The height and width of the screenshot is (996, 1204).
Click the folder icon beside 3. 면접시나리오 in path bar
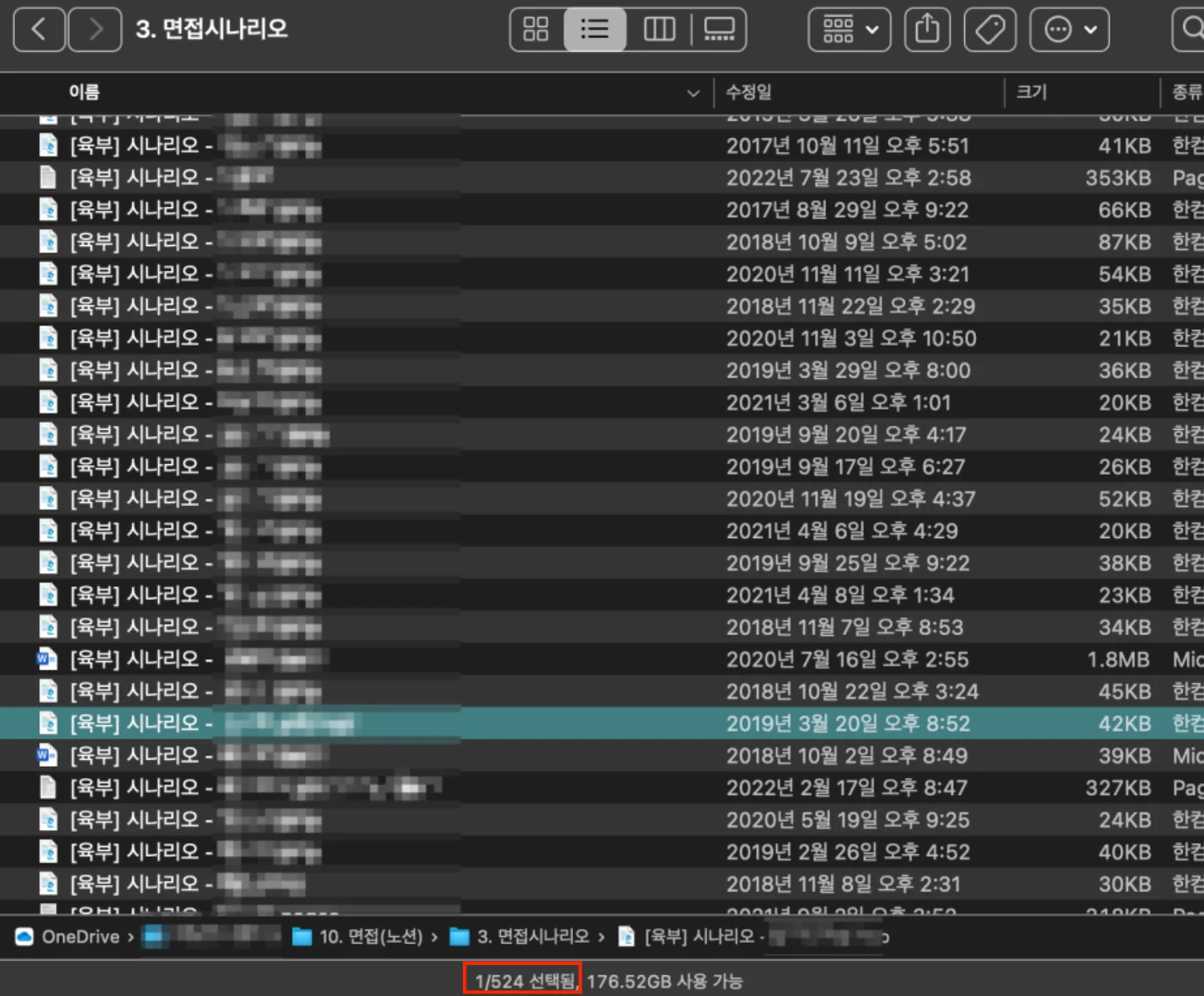coord(459,936)
